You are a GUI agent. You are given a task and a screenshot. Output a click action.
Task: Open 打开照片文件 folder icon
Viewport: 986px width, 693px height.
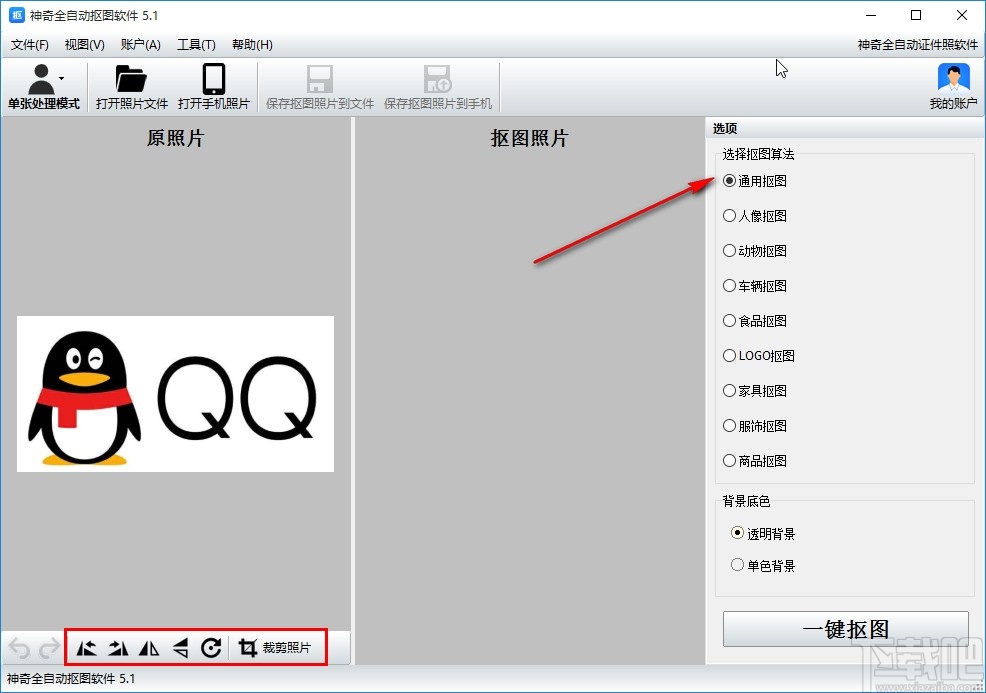pyautogui.click(x=131, y=79)
